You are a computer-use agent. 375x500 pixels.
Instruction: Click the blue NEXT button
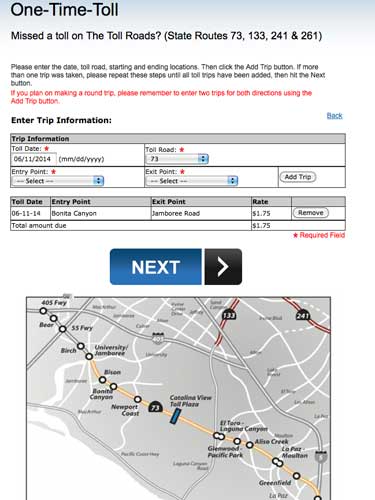tap(156, 267)
